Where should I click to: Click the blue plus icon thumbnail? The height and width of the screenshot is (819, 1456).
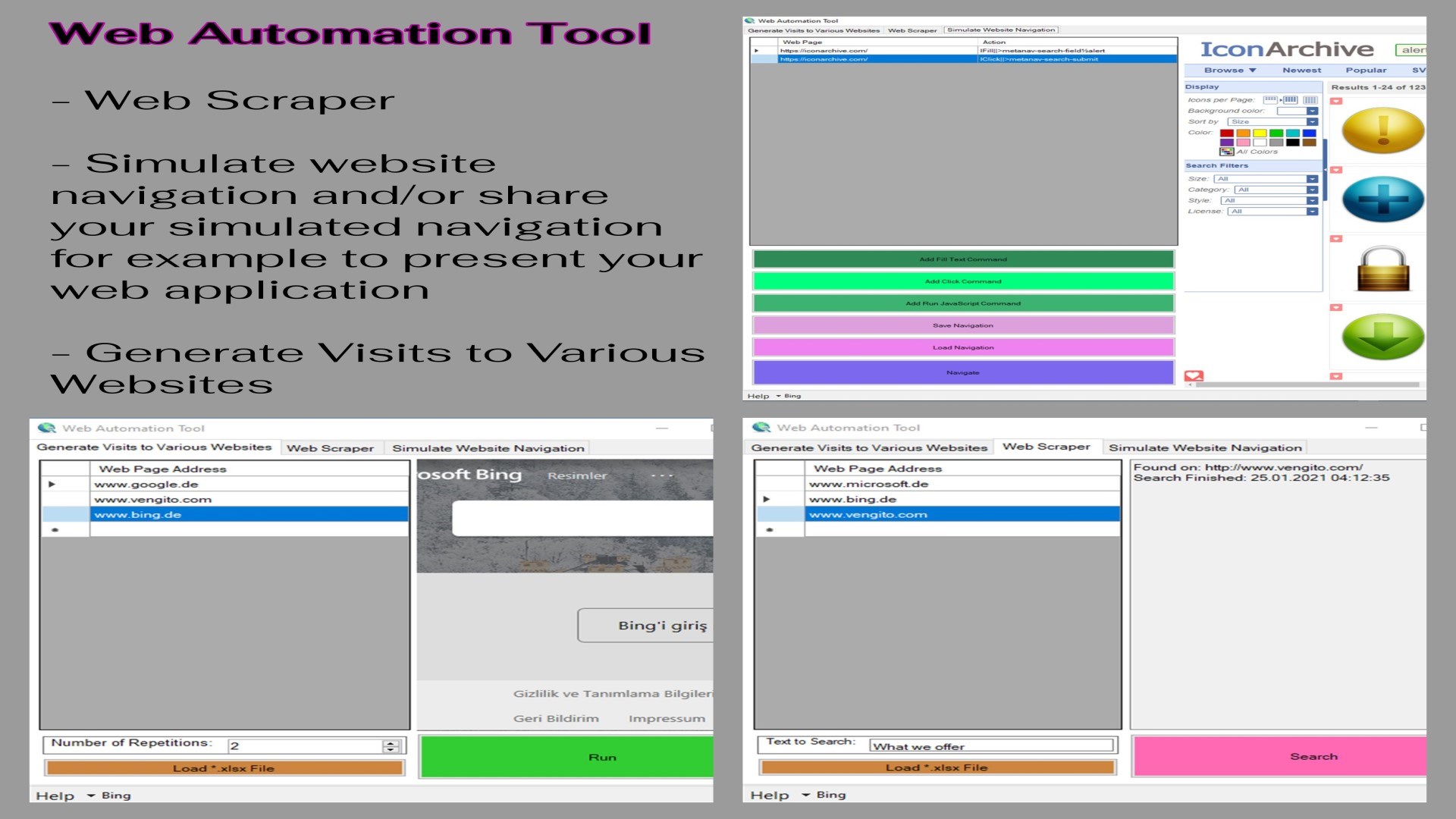tap(1382, 199)
